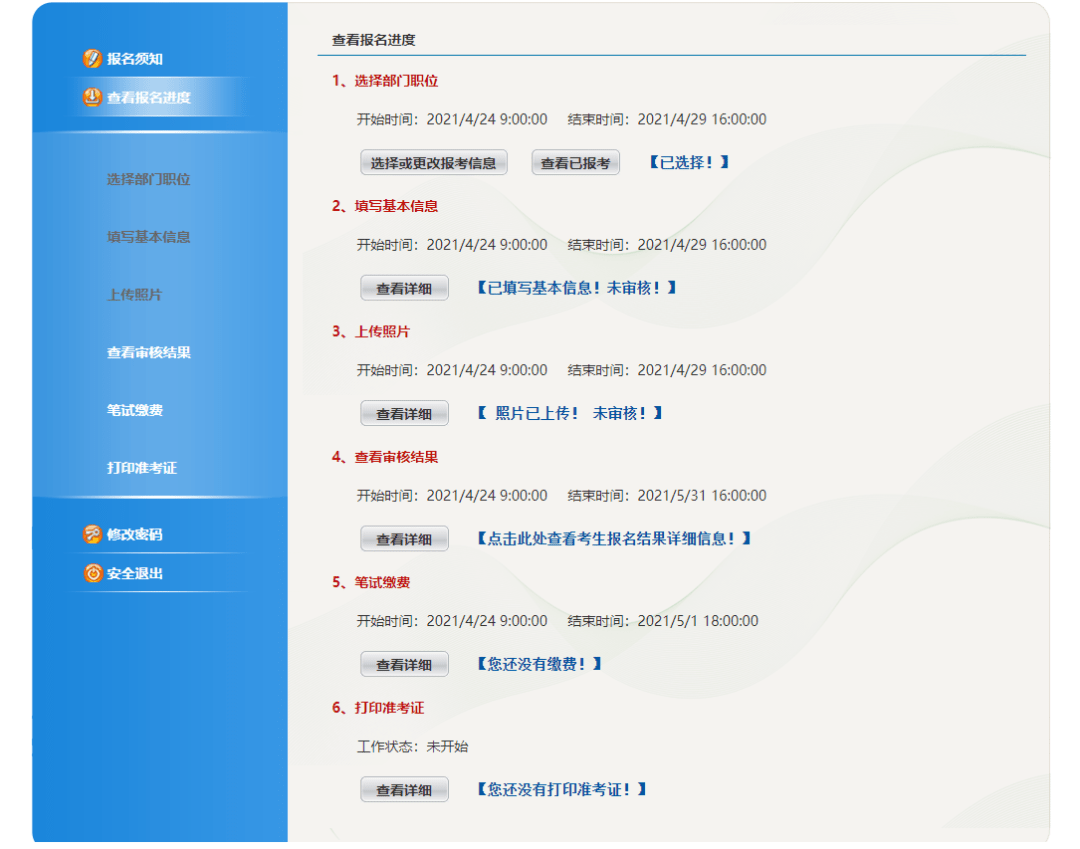Click 查看详细 under 查看审核结果
This screenshot has height=849, width=1080.
point(404,538)
